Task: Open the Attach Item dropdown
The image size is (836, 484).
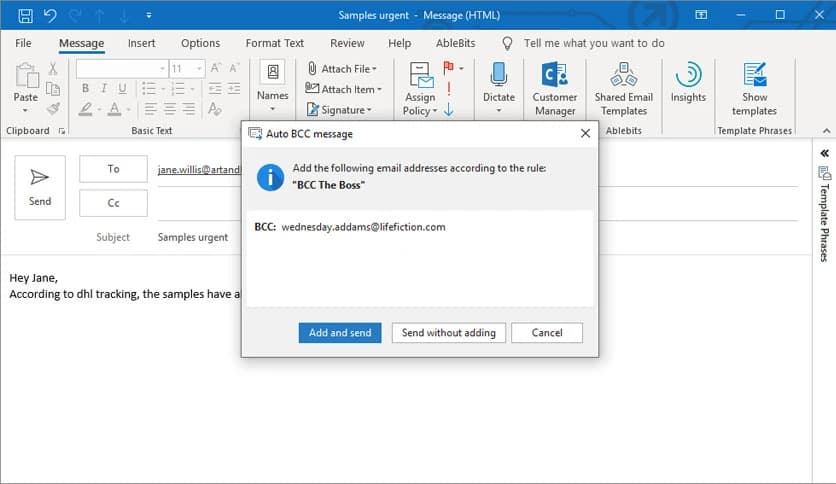Action: tap(344, 89)
